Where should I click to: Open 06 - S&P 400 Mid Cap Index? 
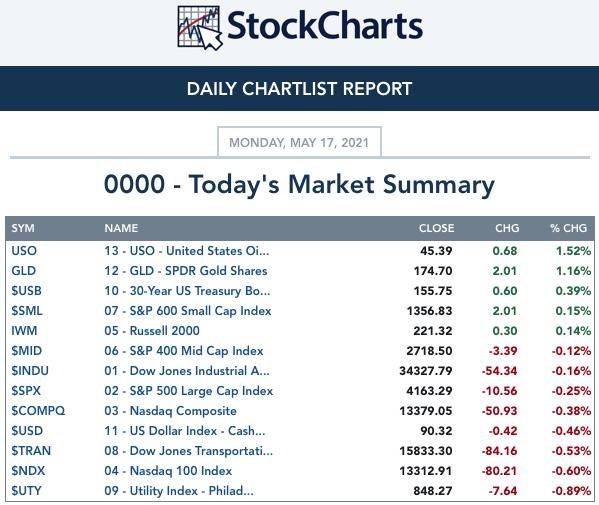tap(184, 351)
